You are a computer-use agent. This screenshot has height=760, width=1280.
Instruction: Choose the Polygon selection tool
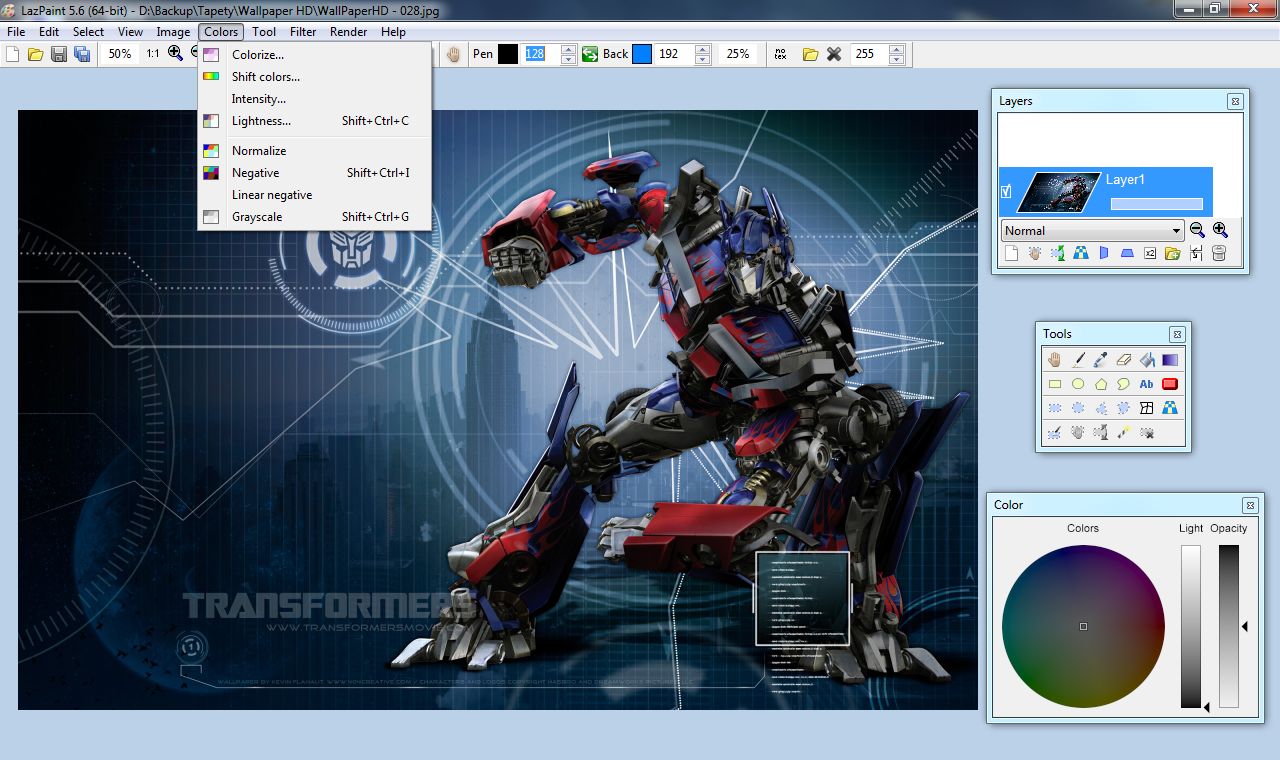click(1101, 408)
